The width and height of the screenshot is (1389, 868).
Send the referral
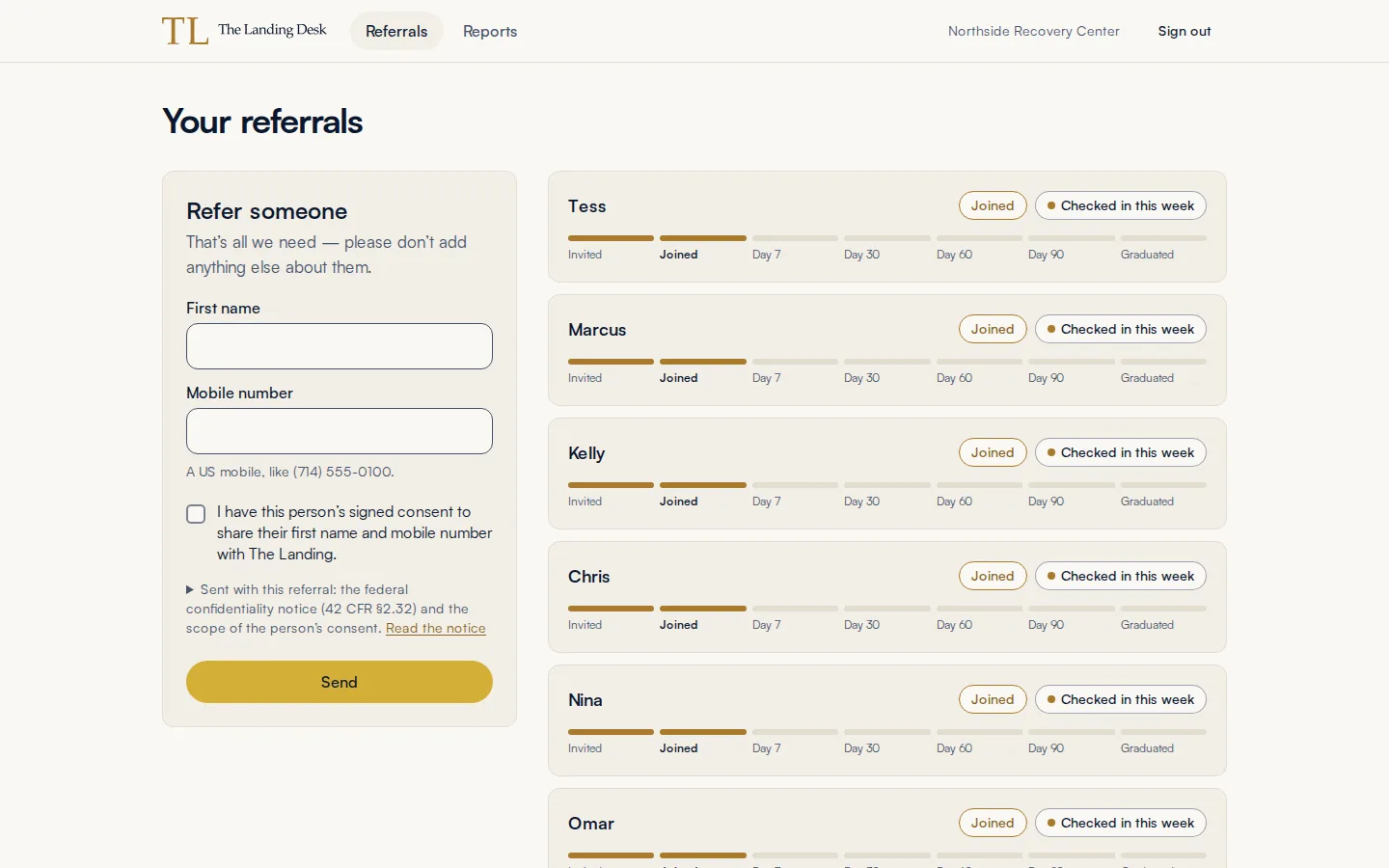(340, 682)
